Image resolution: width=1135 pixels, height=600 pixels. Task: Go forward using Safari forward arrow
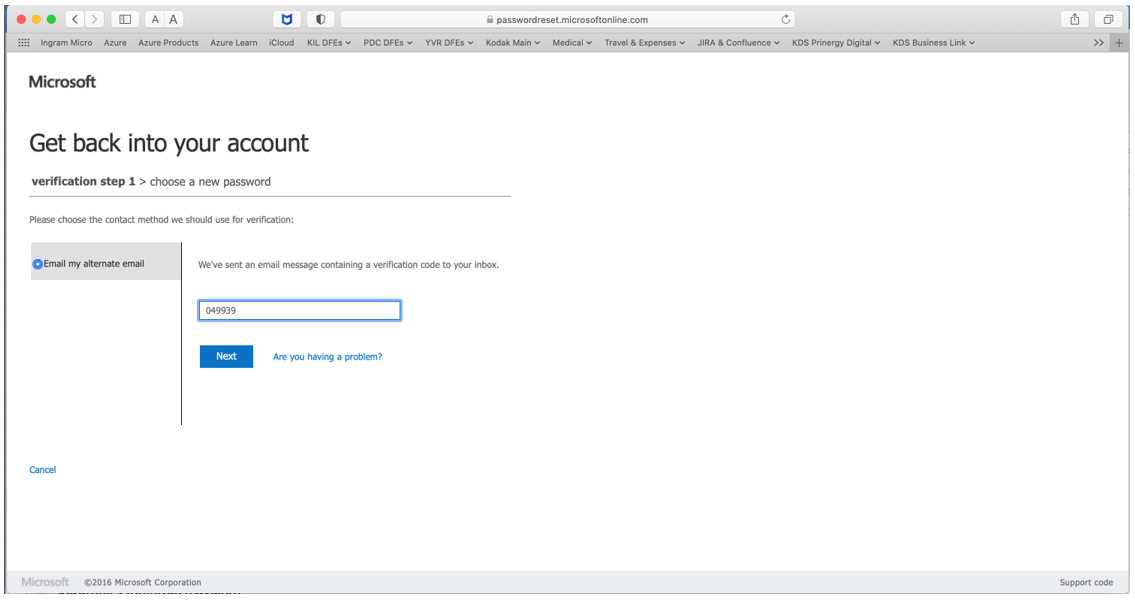[94, 20]
